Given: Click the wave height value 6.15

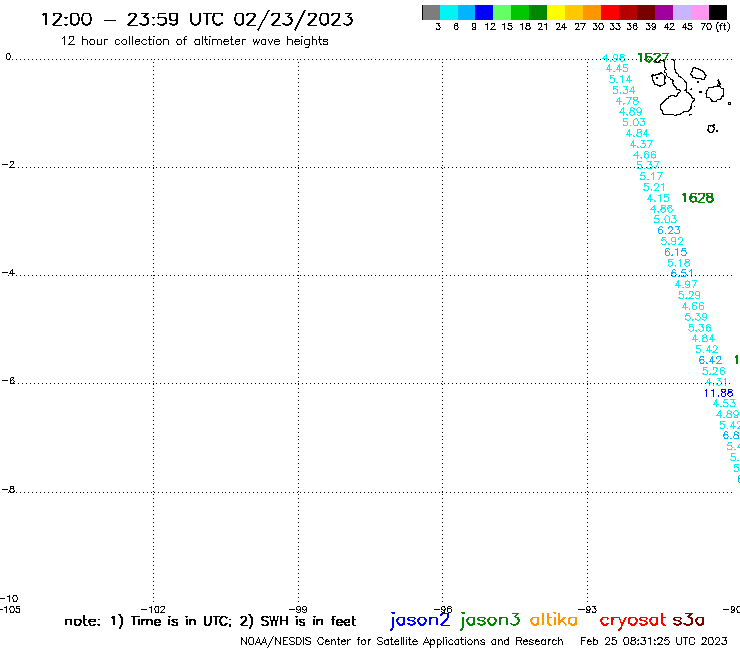Looking at the screenshot, I should [675, 252].
